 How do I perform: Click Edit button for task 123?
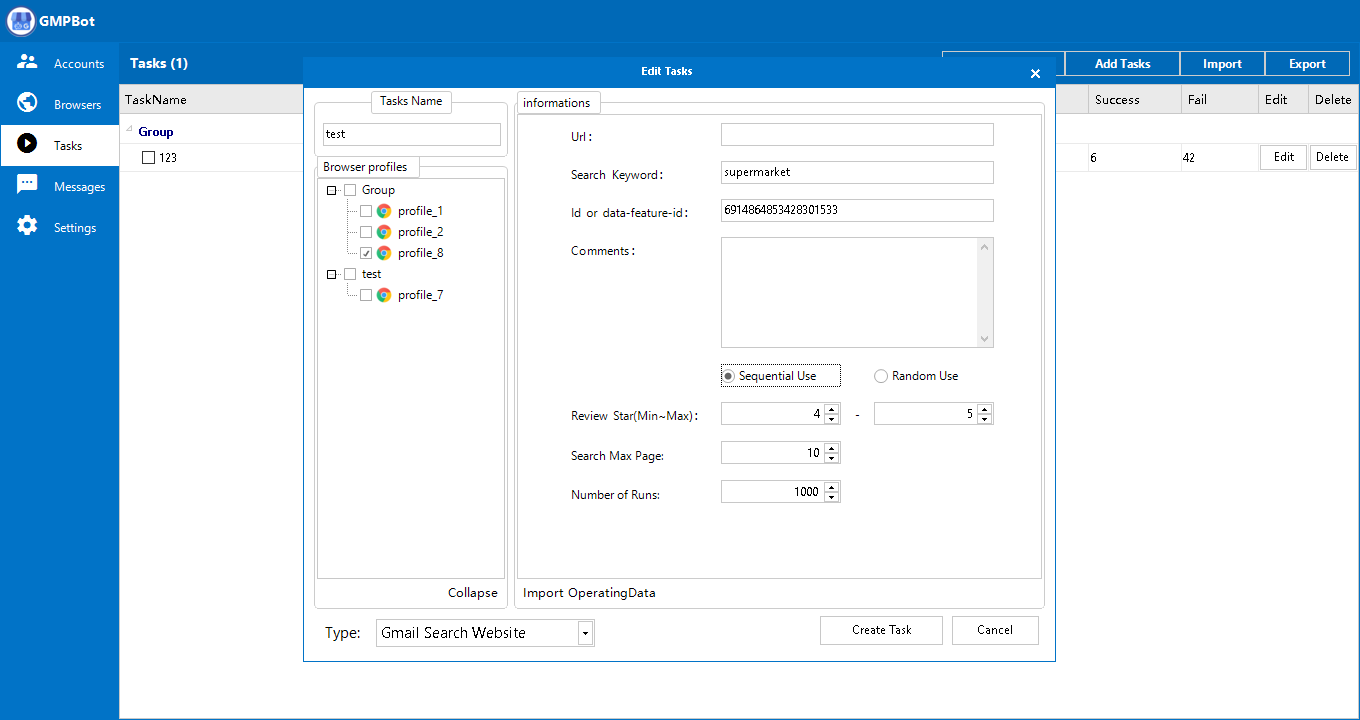coord(1284,157)
